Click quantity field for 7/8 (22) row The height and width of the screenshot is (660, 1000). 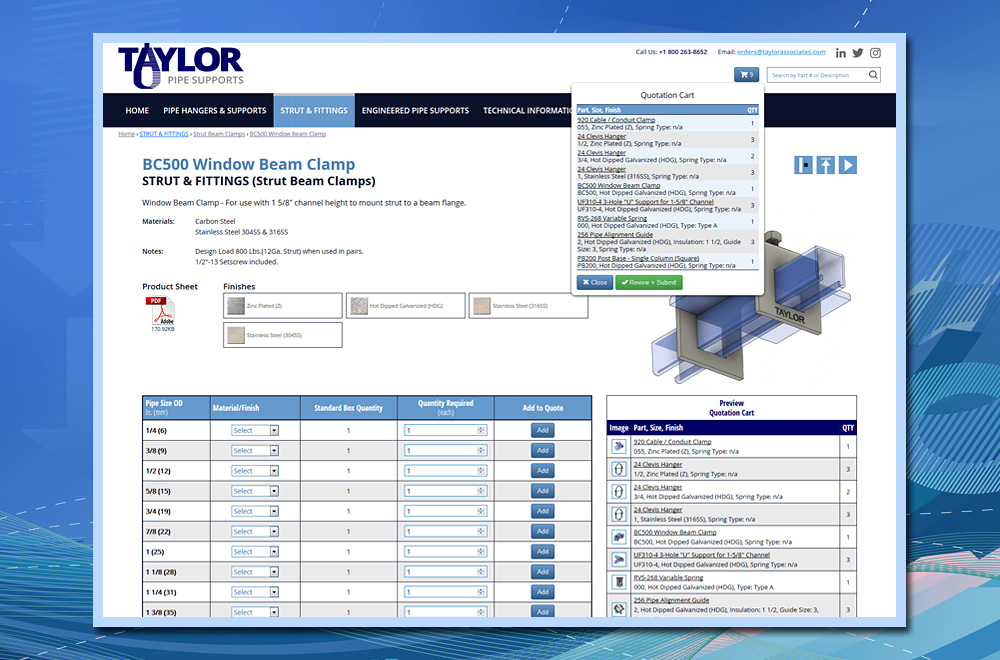pos(445,531)
